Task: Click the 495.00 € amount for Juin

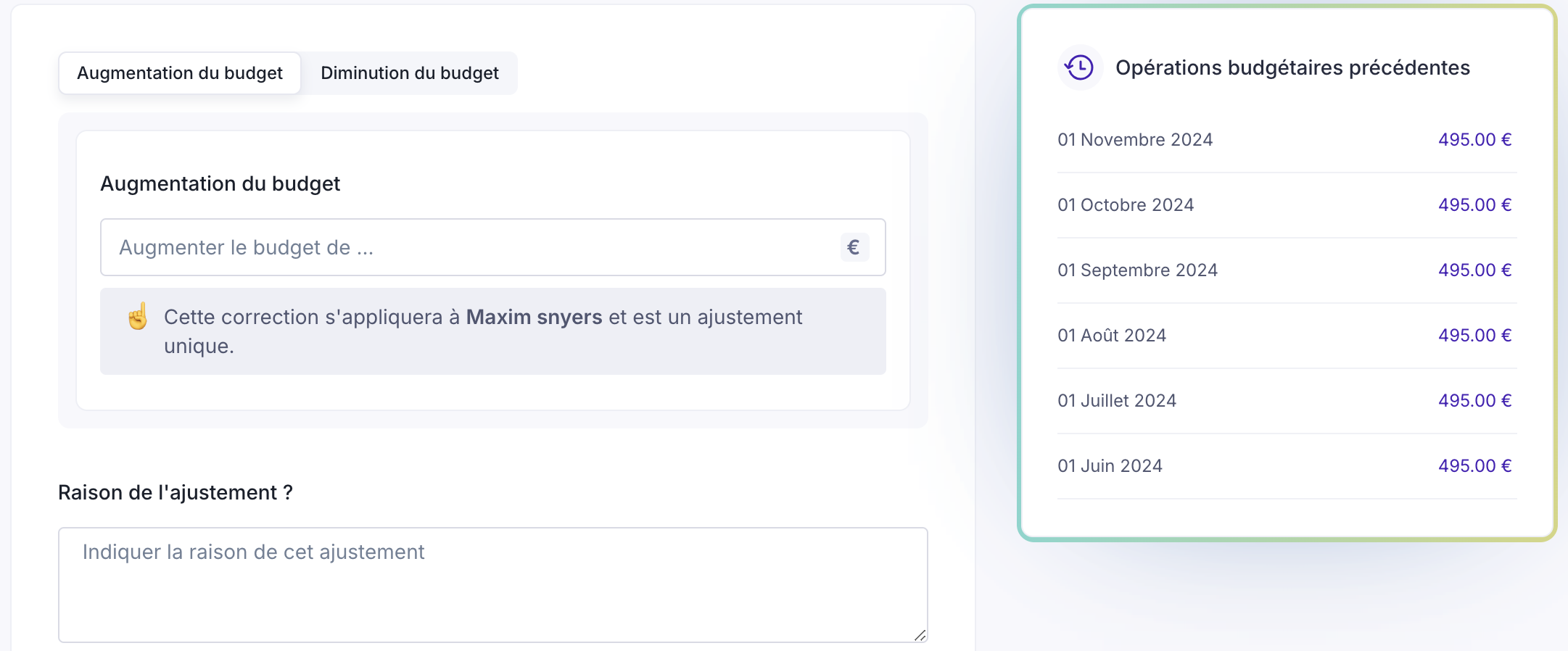Action: tap(1474, 466)
